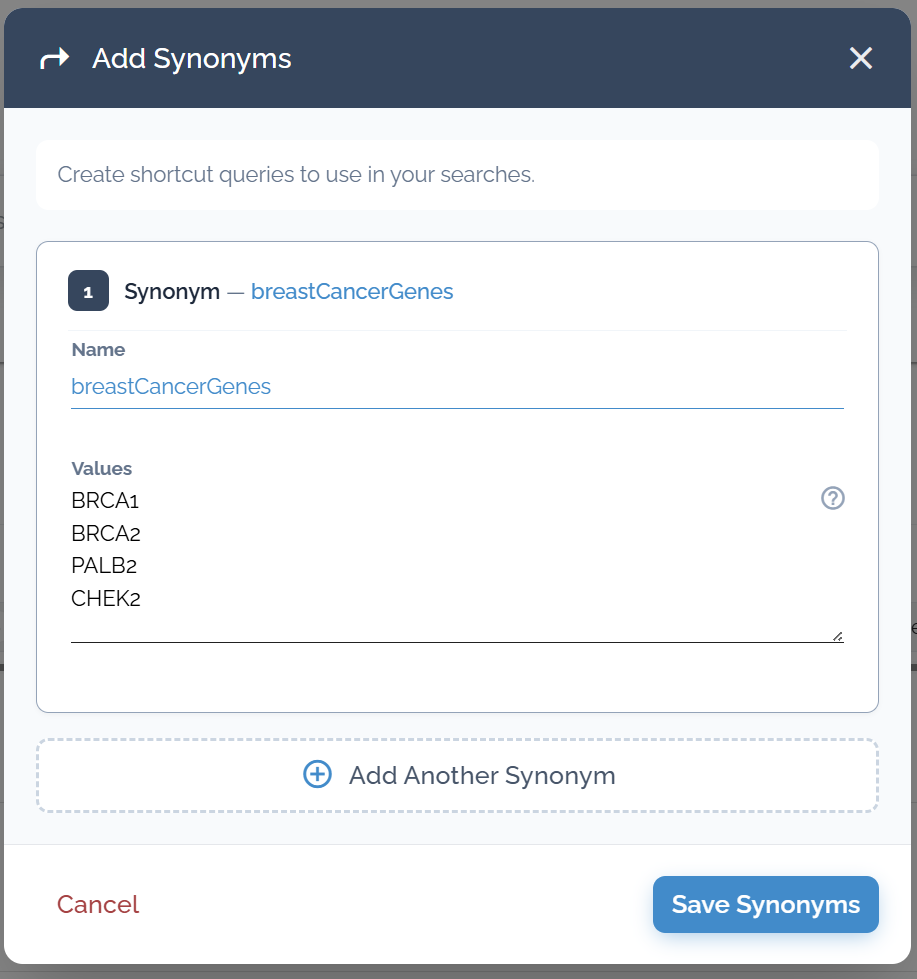Click the Add Another Synonym label
This screenshot has height=979, width=917.
pyautogui.click(x=481, y=775)
